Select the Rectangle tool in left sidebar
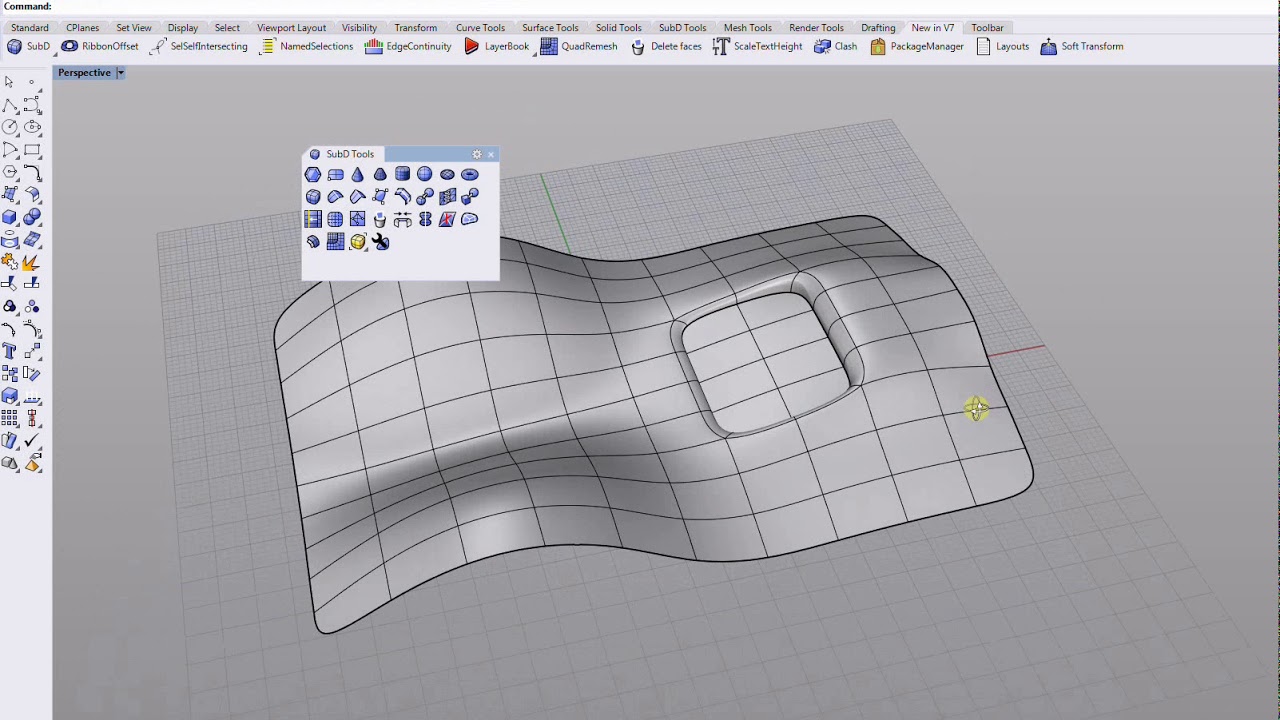Viewport: 1280px width, 720px height. tap(32, 150)
